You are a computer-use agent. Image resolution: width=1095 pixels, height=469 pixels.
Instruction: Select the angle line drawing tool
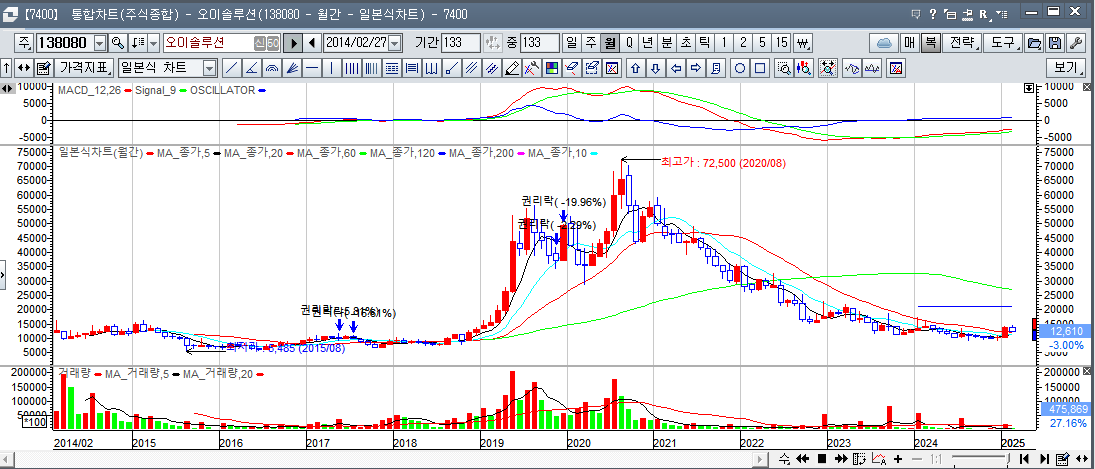[x=251, y=68]
